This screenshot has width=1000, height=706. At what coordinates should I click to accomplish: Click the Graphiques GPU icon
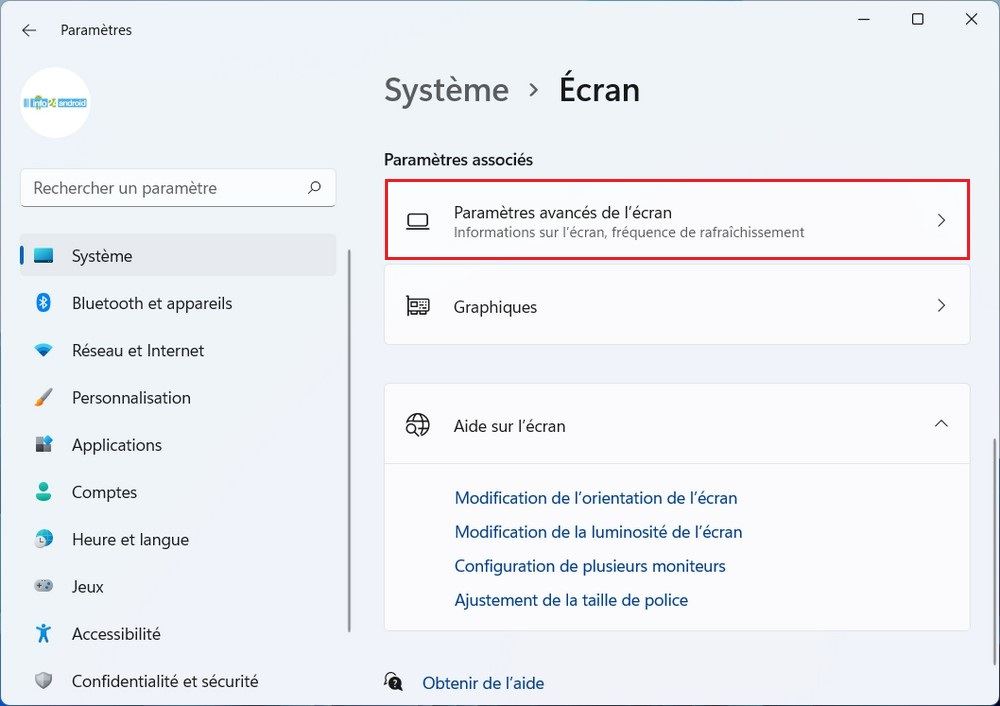coord(417,305)
